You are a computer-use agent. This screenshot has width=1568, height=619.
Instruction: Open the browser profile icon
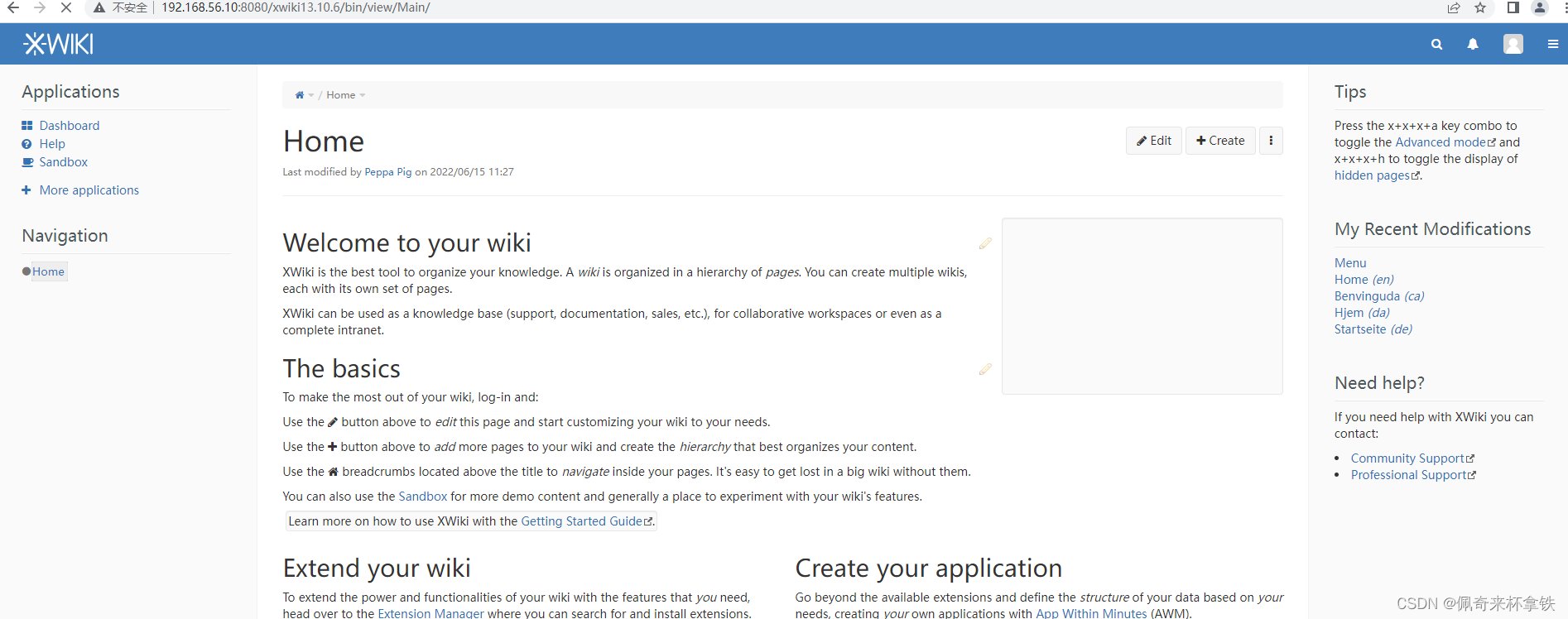1540,7
